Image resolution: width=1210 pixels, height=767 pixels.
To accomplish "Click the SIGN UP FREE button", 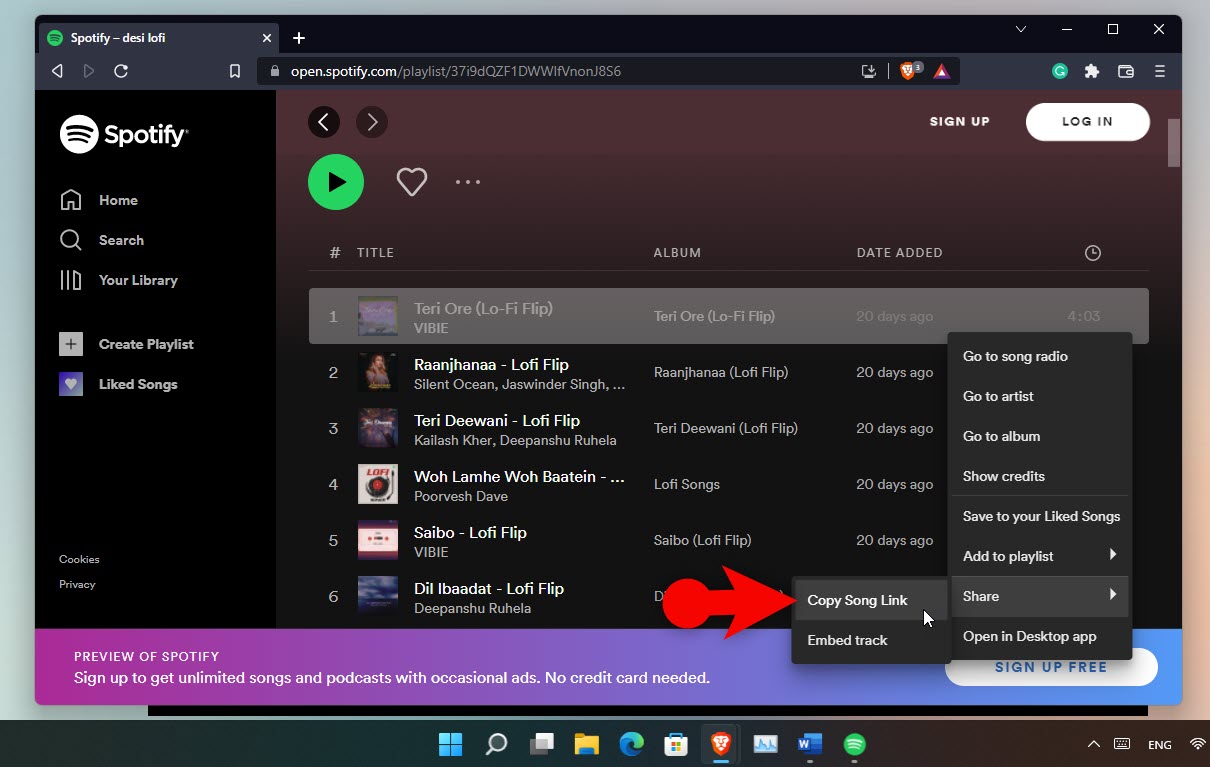I will coord(1051,667).
